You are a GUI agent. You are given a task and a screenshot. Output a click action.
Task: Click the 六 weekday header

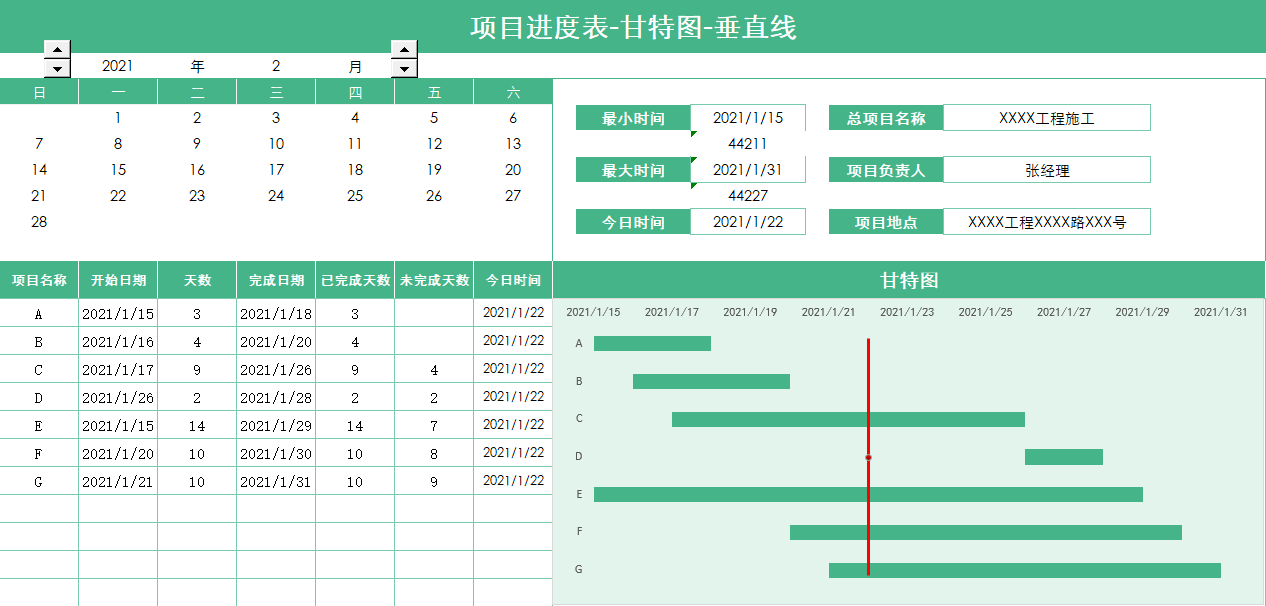pyautogui.click(x=513, y=92)
